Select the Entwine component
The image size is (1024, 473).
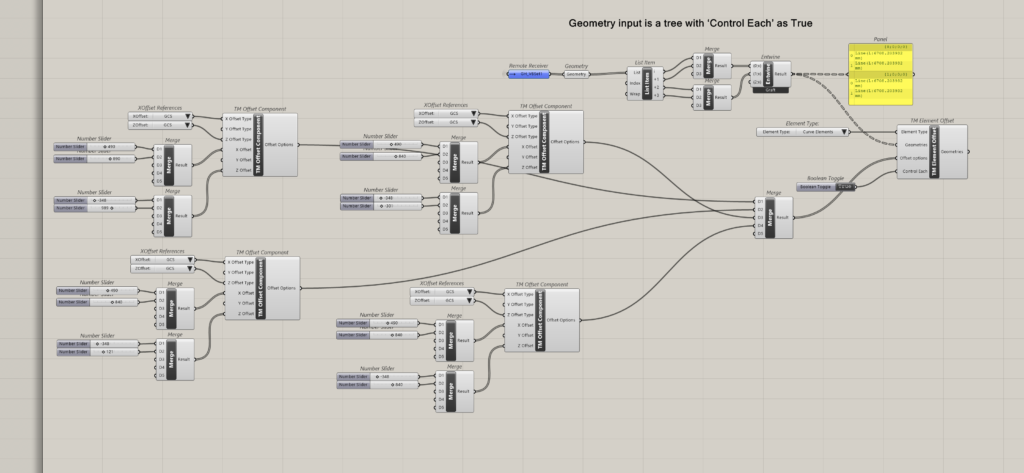click(770, 74)
